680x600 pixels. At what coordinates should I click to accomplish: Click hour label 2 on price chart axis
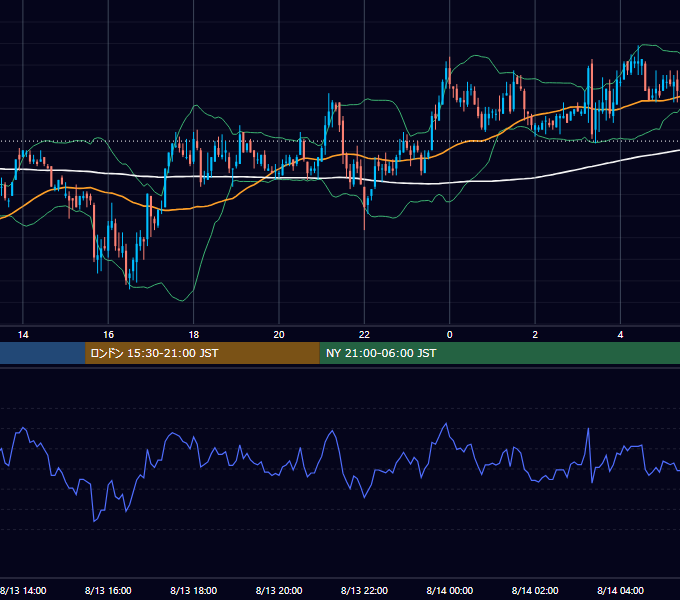(535, 335)
